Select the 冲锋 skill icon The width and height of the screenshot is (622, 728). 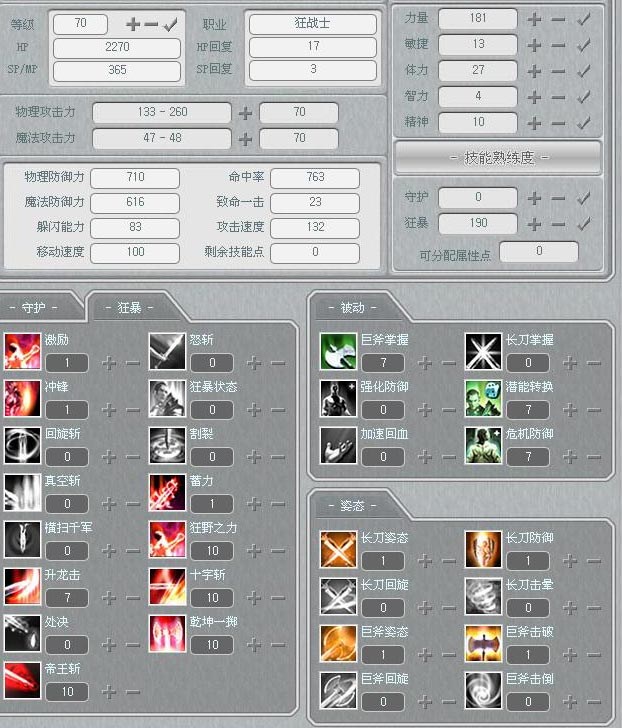point(22,398)
